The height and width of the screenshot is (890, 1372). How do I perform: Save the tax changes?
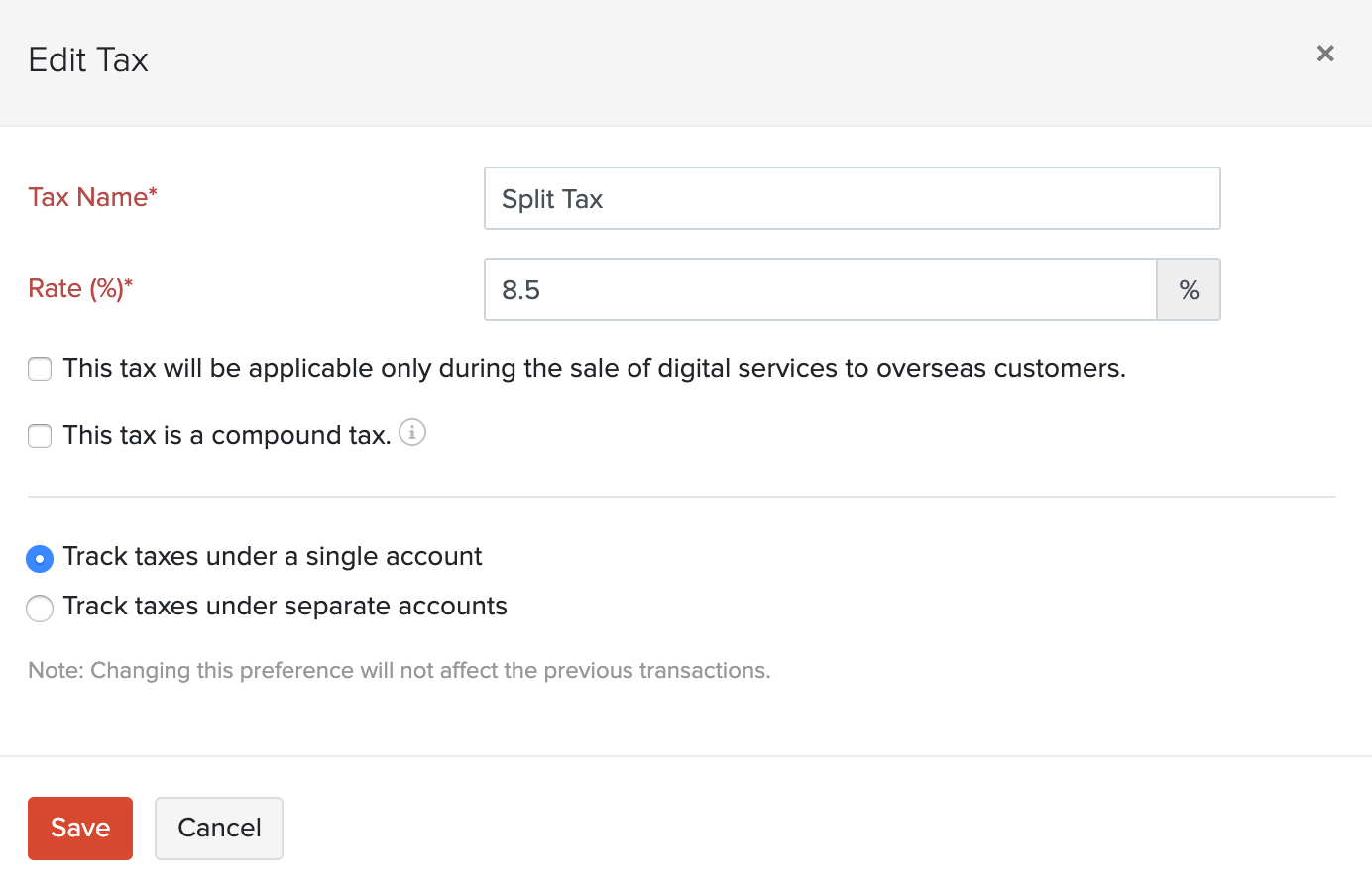point(80,828)
